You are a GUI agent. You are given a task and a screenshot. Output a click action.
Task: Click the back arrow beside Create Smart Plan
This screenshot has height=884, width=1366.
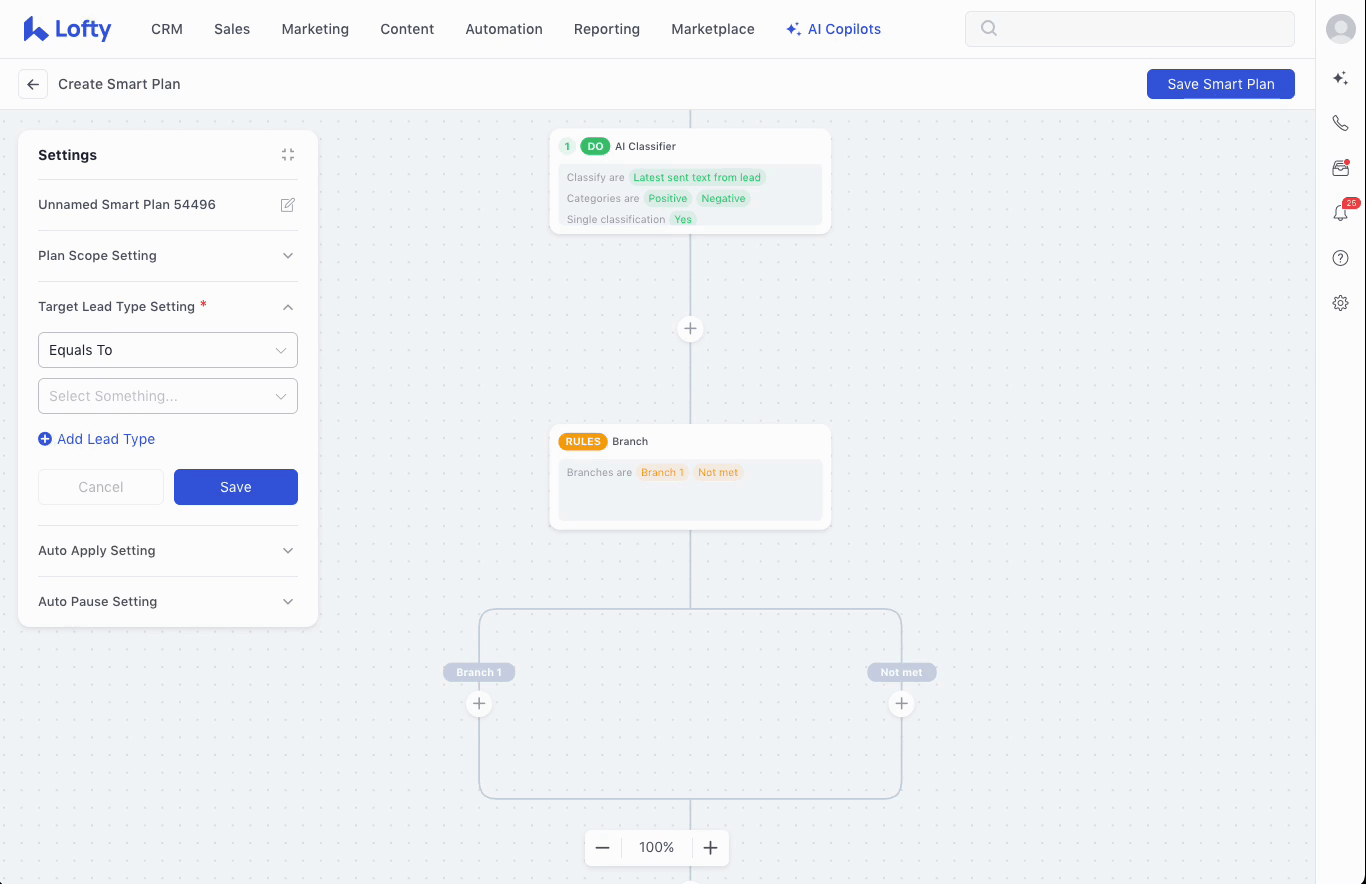click(x=33, y=84)
